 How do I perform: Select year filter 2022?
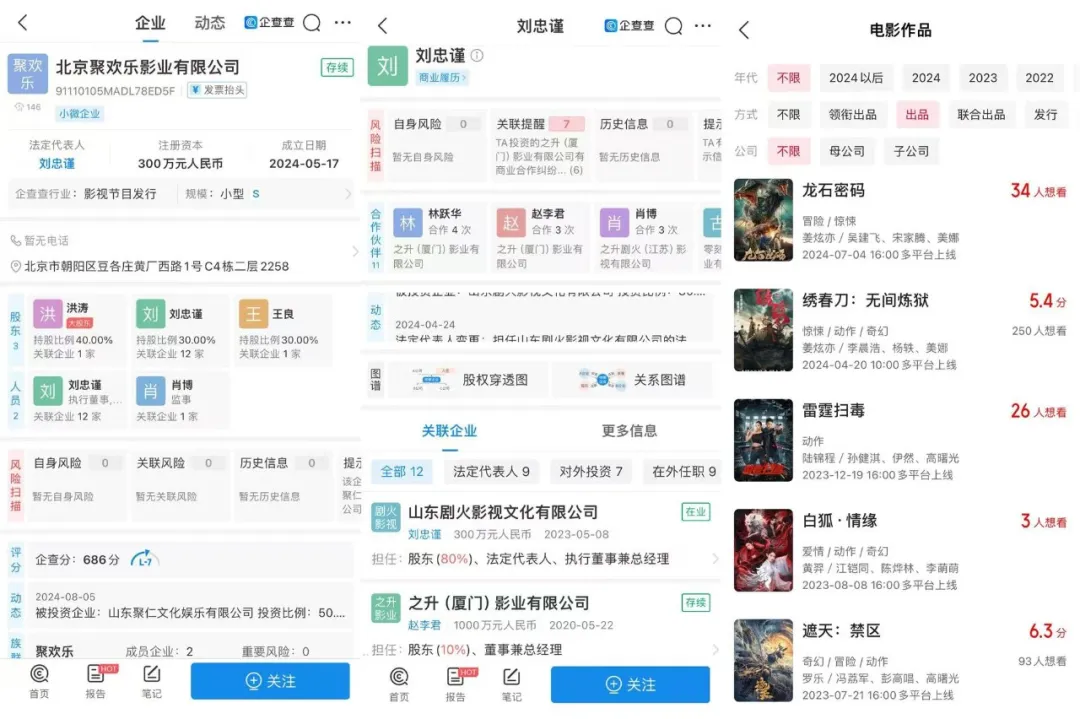click(x=1039, y=78)
